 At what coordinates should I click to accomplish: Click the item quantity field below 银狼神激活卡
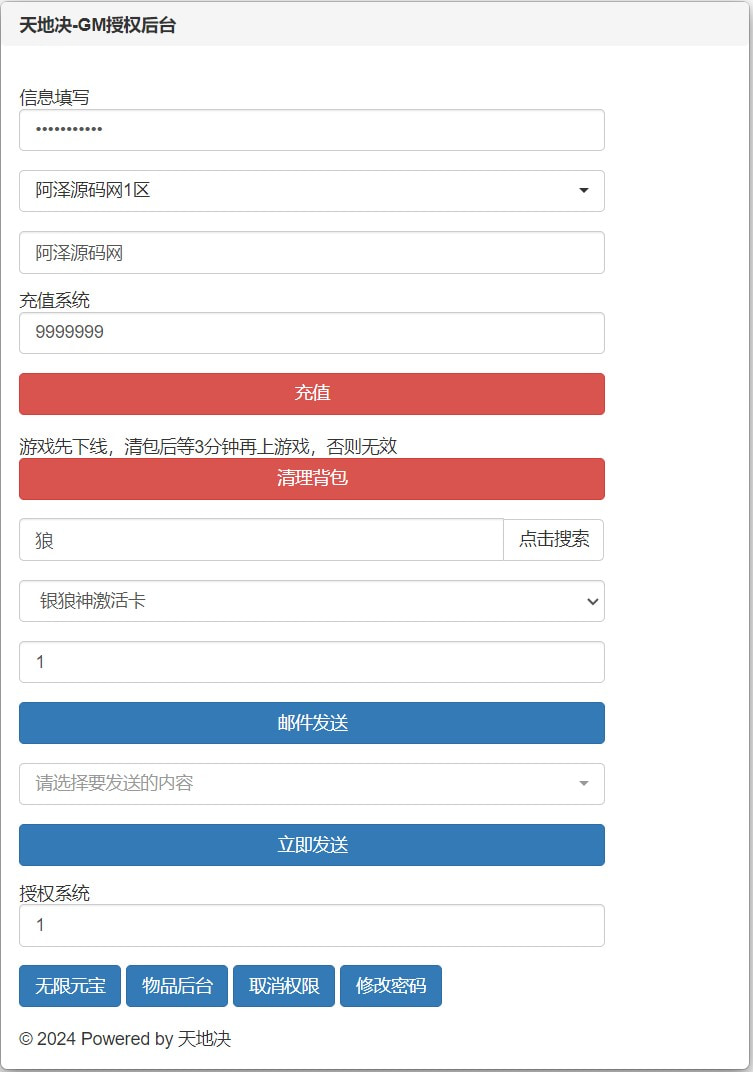(311, 662)
